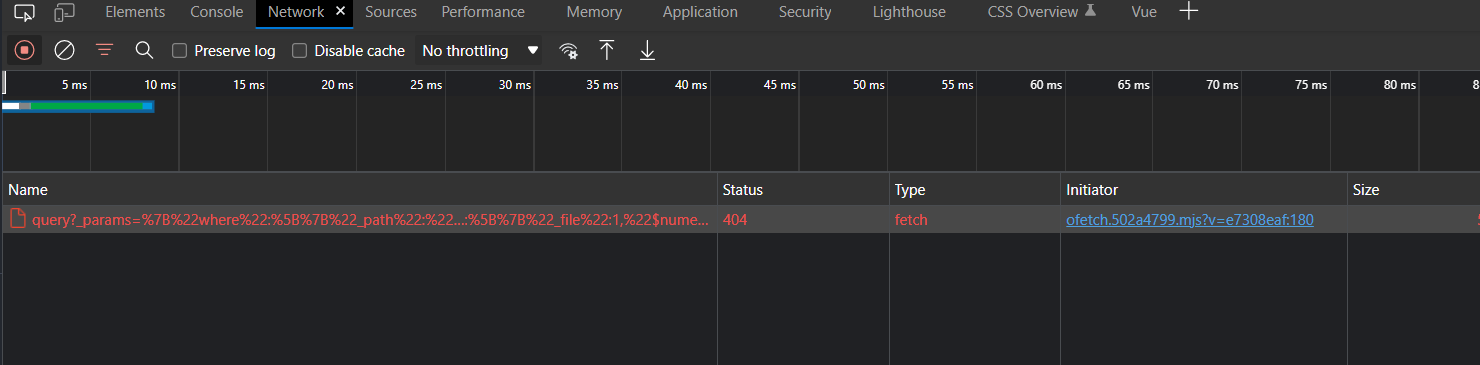Stop recording network log
The height and width of the screenshot is (365, 1480).
[x=25, y=50]
